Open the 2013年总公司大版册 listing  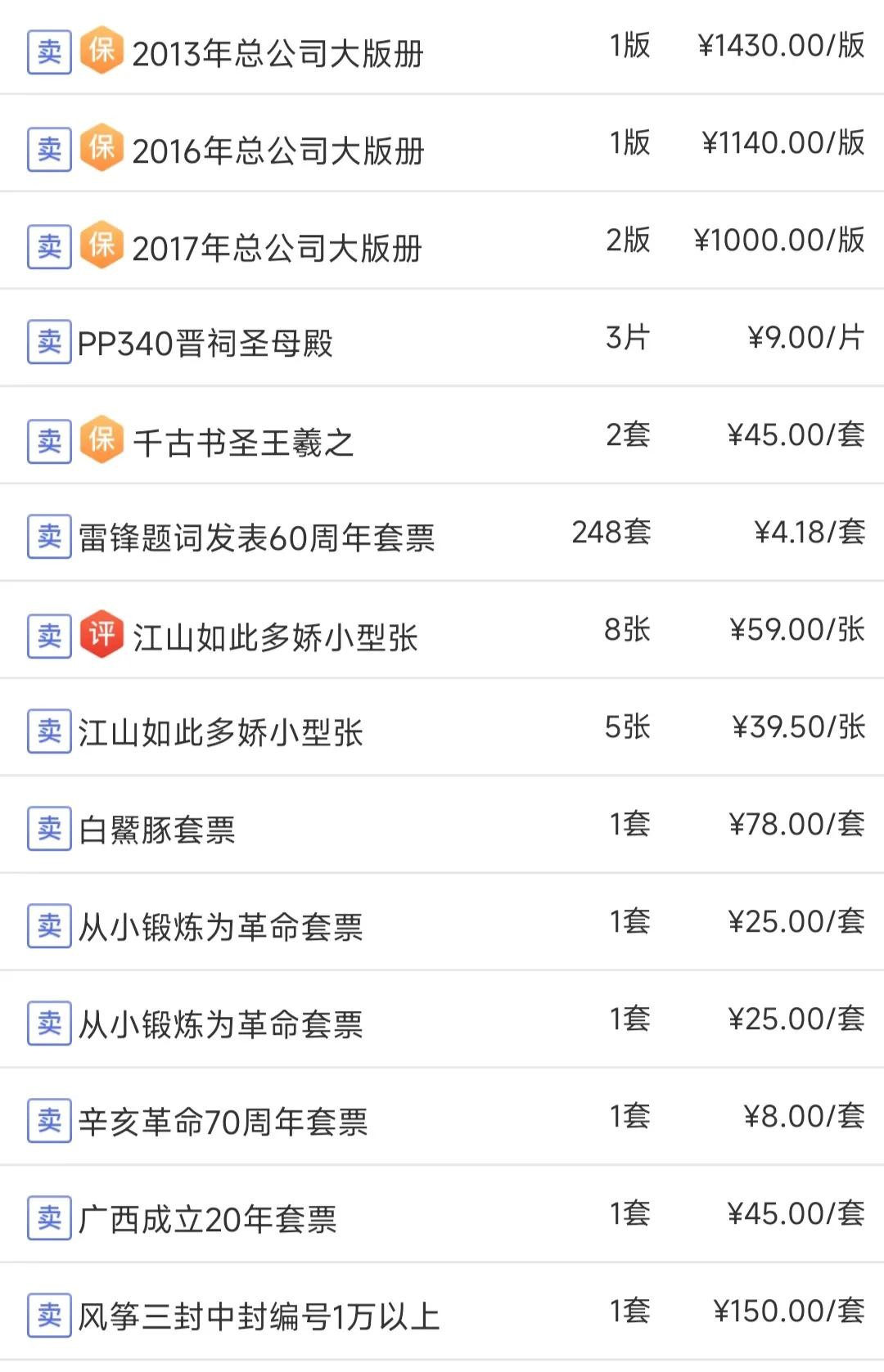point(277,54)
